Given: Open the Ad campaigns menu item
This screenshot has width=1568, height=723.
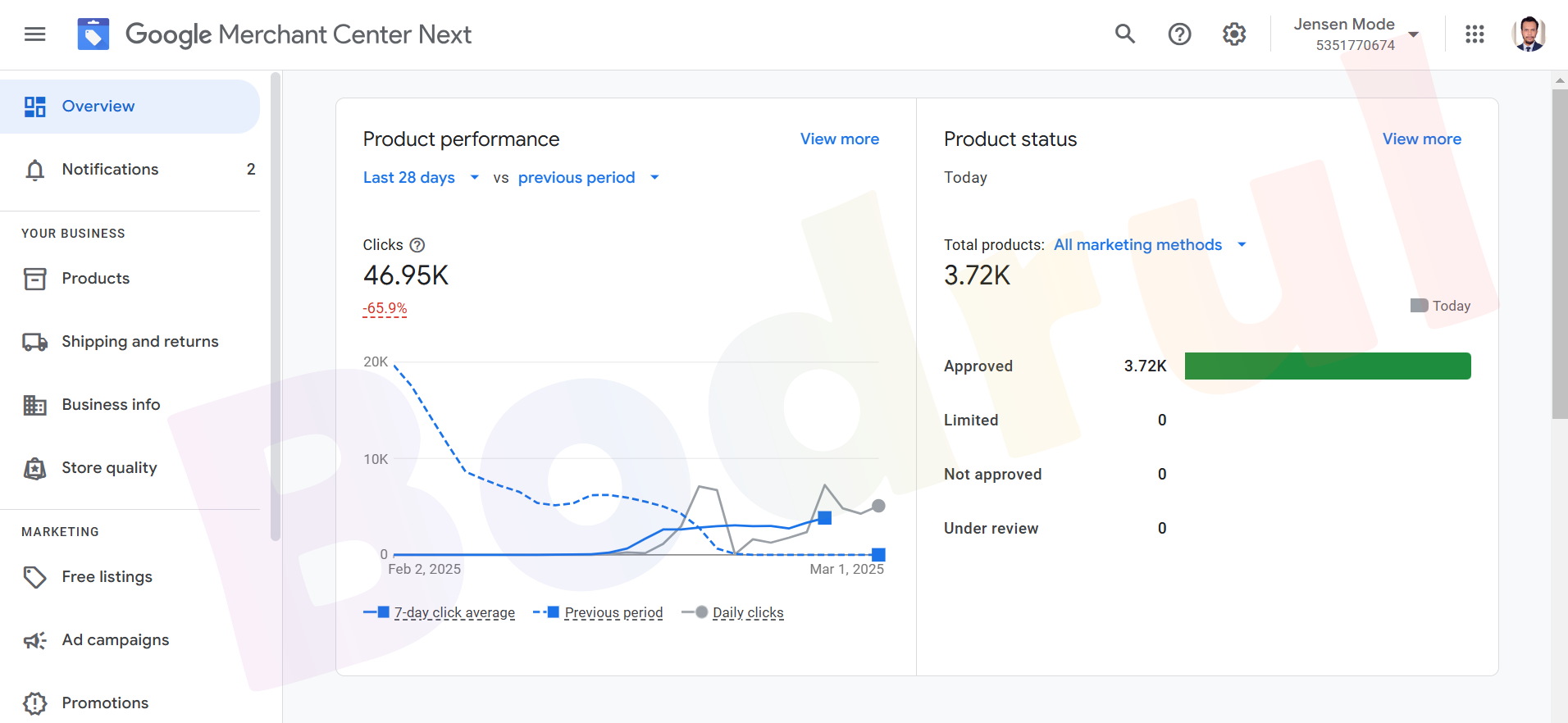Looking at the screenshot, I should point(130,640).
